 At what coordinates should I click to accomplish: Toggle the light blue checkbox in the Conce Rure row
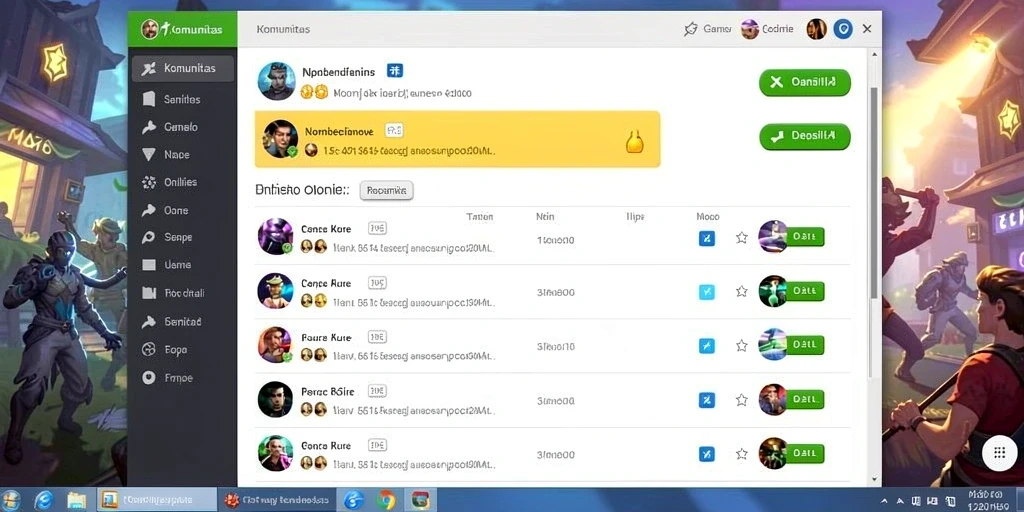tap(707, 292)
